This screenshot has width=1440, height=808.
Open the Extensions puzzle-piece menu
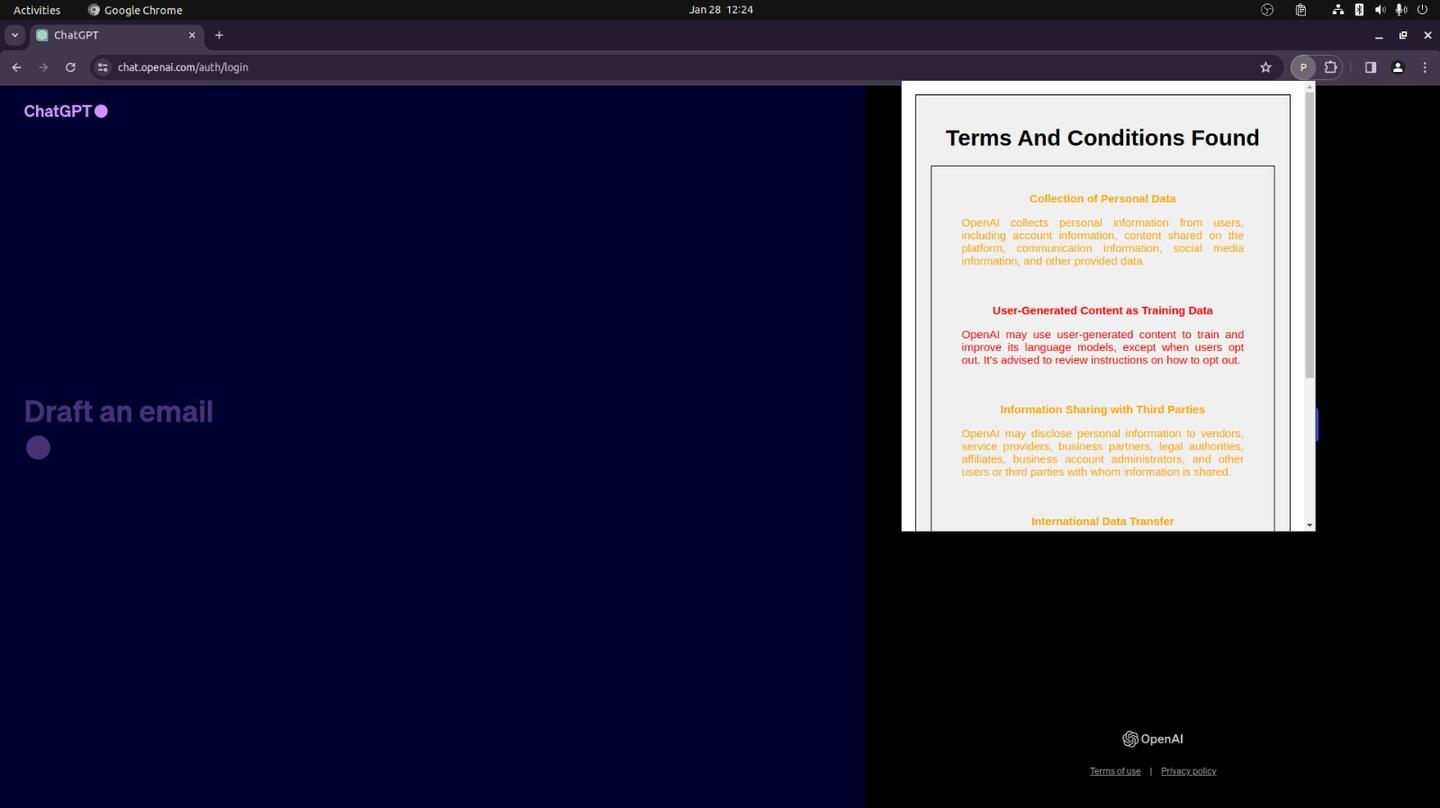click(x=1331, y=67)
